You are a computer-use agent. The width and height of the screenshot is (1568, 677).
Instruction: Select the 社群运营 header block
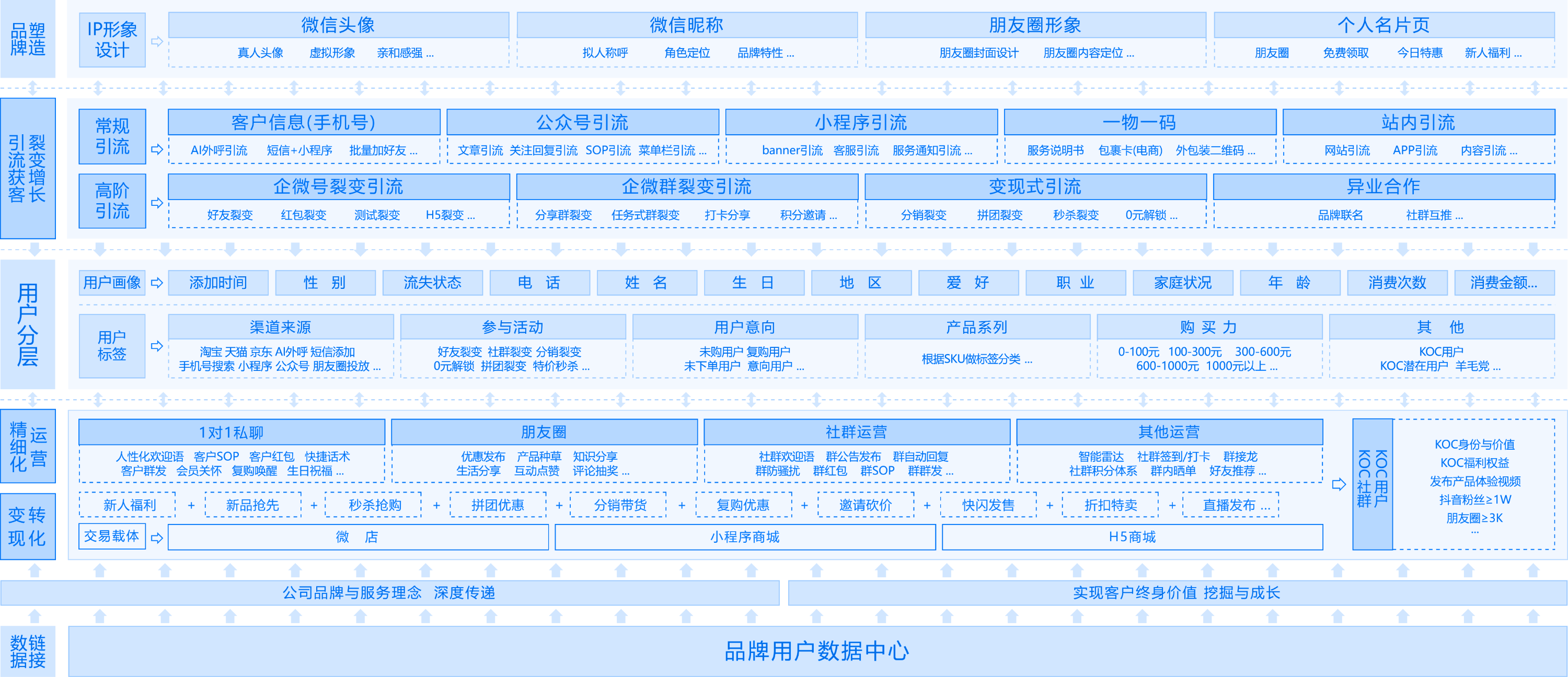click(857, 432)
